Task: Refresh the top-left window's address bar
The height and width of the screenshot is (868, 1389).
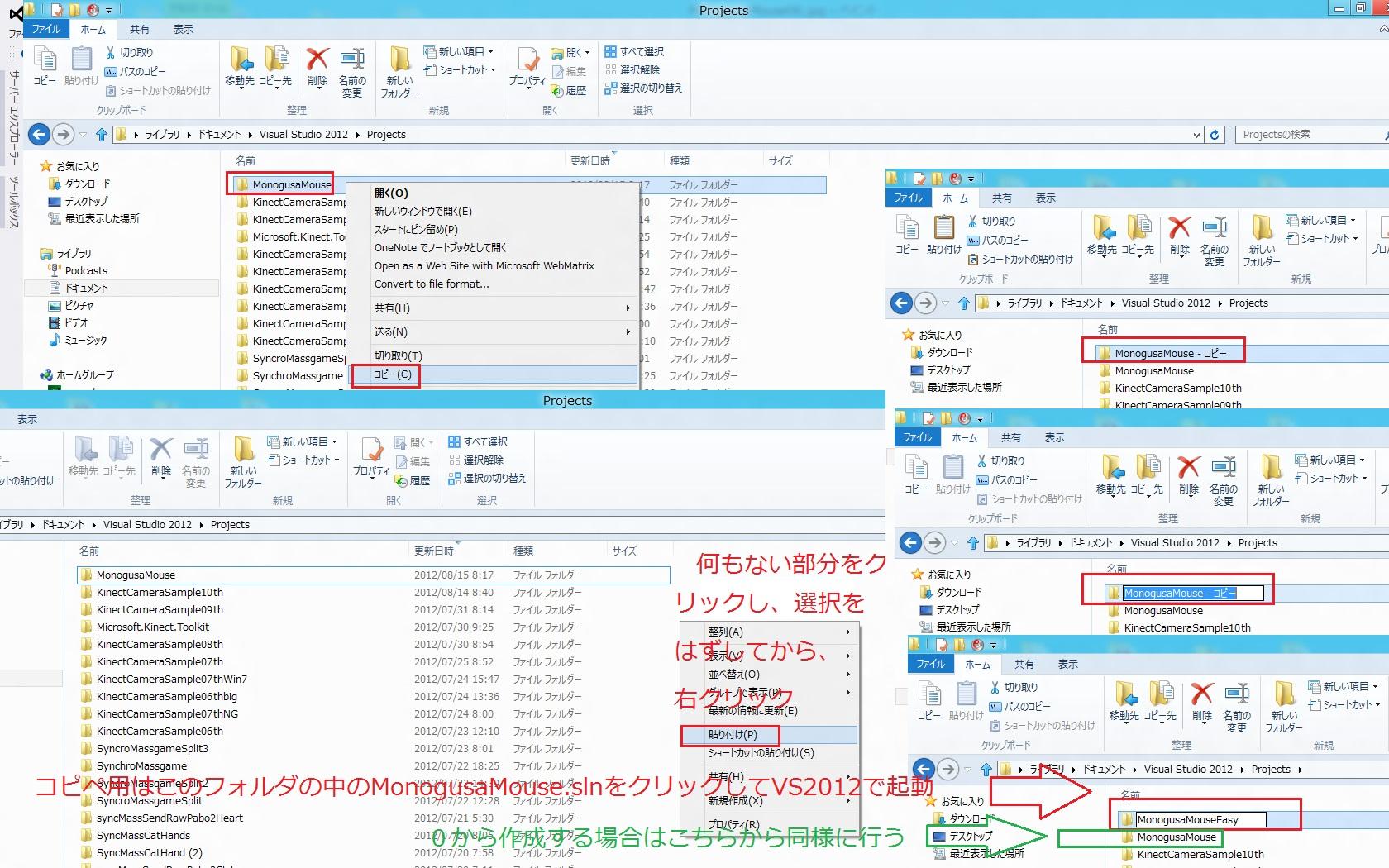Action: pyautogui.click(x=1215, y=135)
